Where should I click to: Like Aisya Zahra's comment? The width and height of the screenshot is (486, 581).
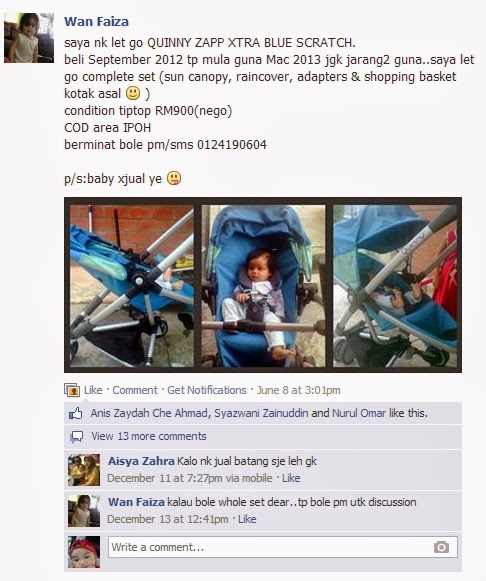point(291,478)
